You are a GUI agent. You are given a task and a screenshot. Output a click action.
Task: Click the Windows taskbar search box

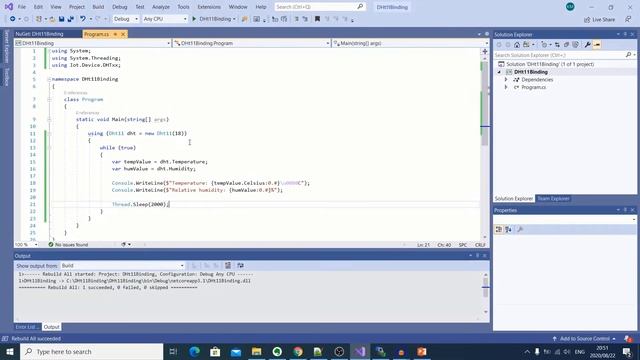coord(91,351)
